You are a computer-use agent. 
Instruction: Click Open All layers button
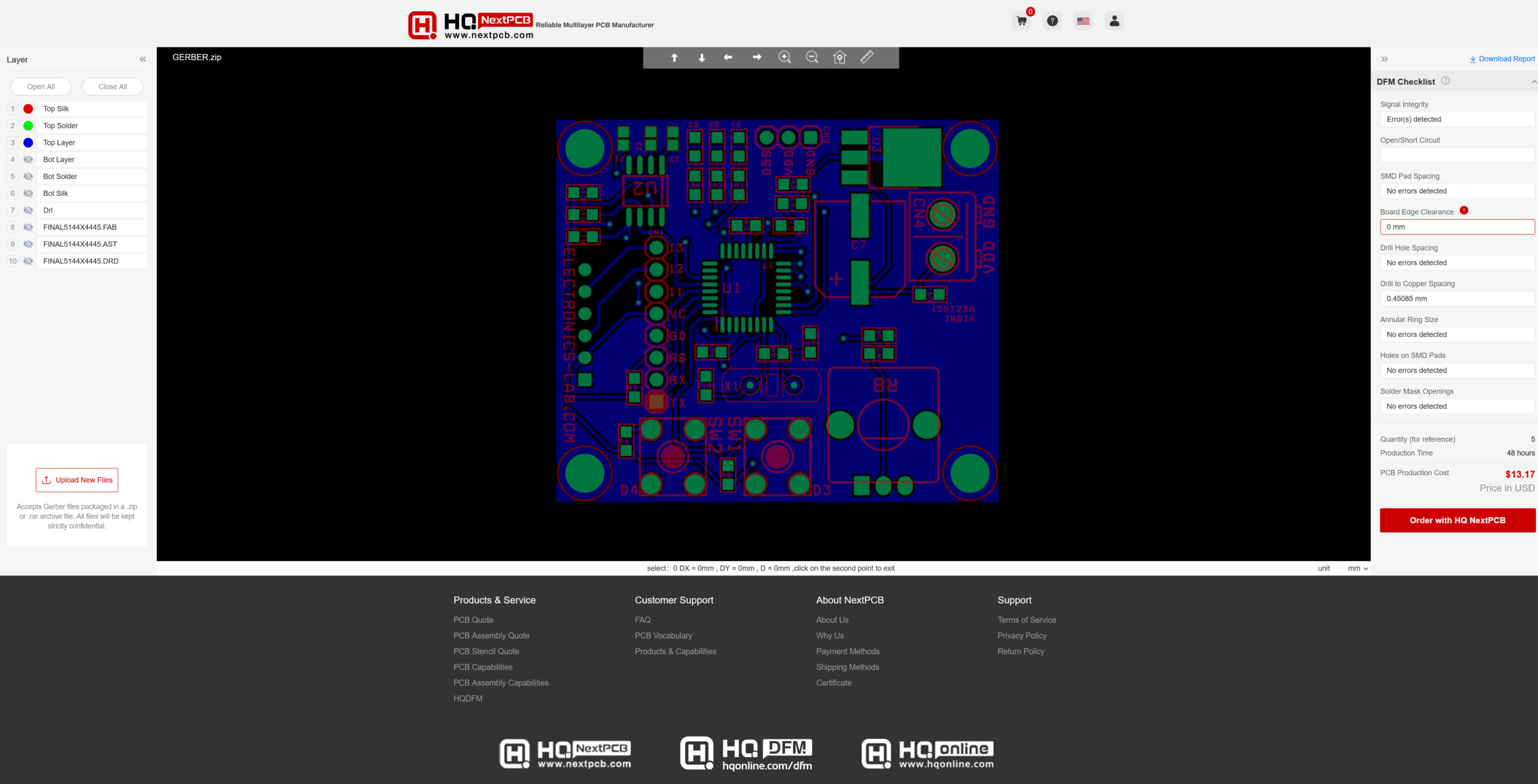coord(40,86)
